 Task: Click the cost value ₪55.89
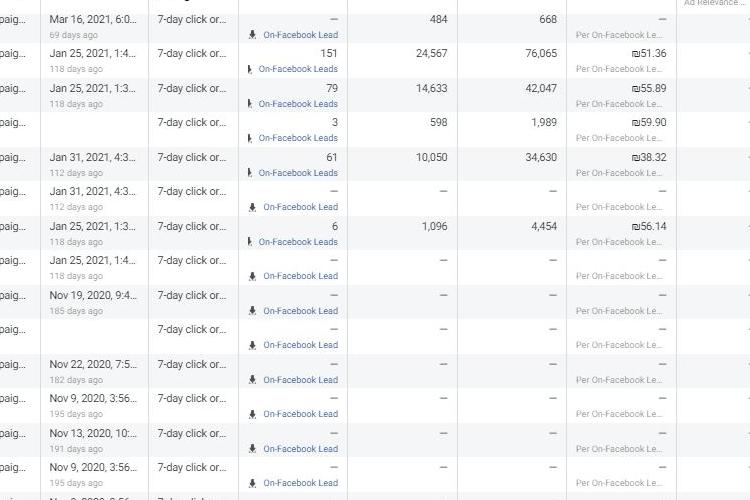649,89
